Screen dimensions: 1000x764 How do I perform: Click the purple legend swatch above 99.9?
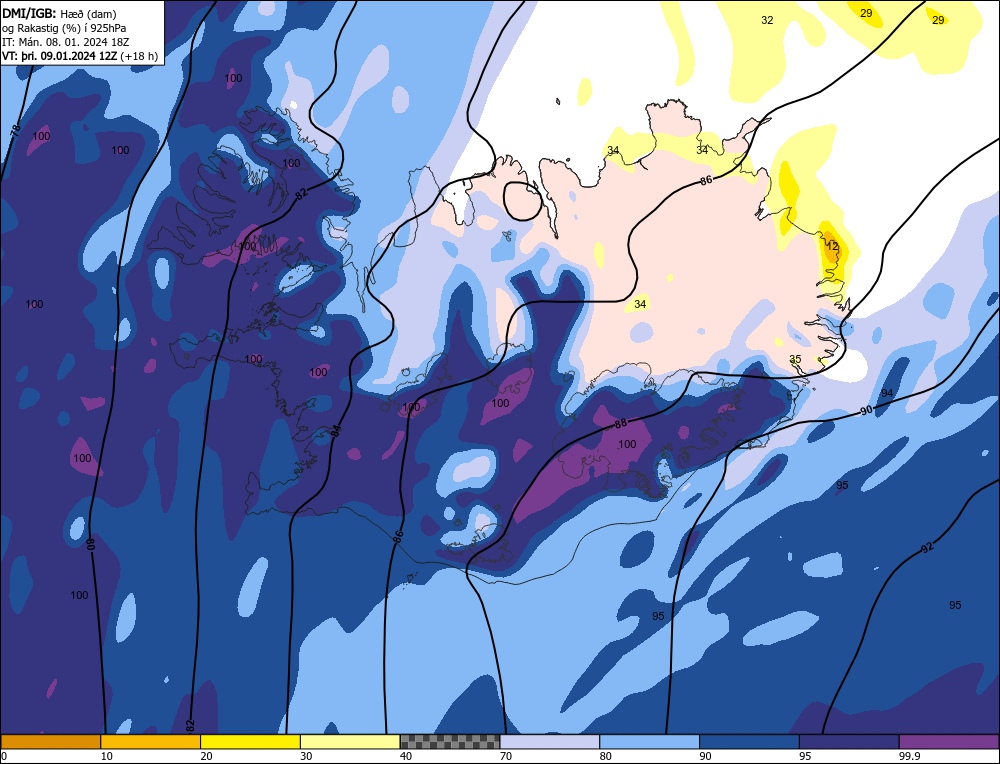click(949, 742)
